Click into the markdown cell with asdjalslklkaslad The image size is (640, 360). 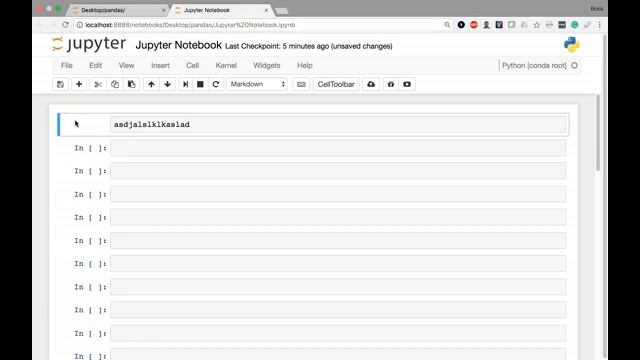[x=338, y=124]
